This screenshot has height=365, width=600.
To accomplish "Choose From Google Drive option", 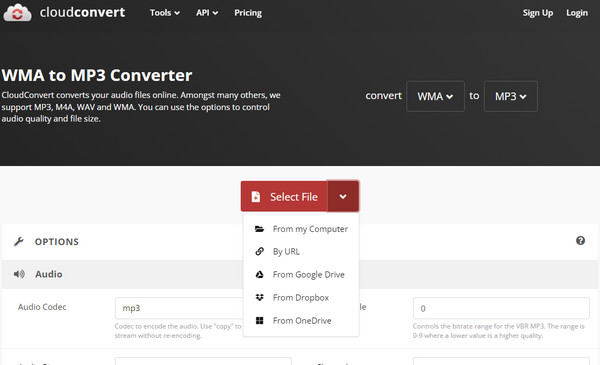I will [x=301, y=274].
